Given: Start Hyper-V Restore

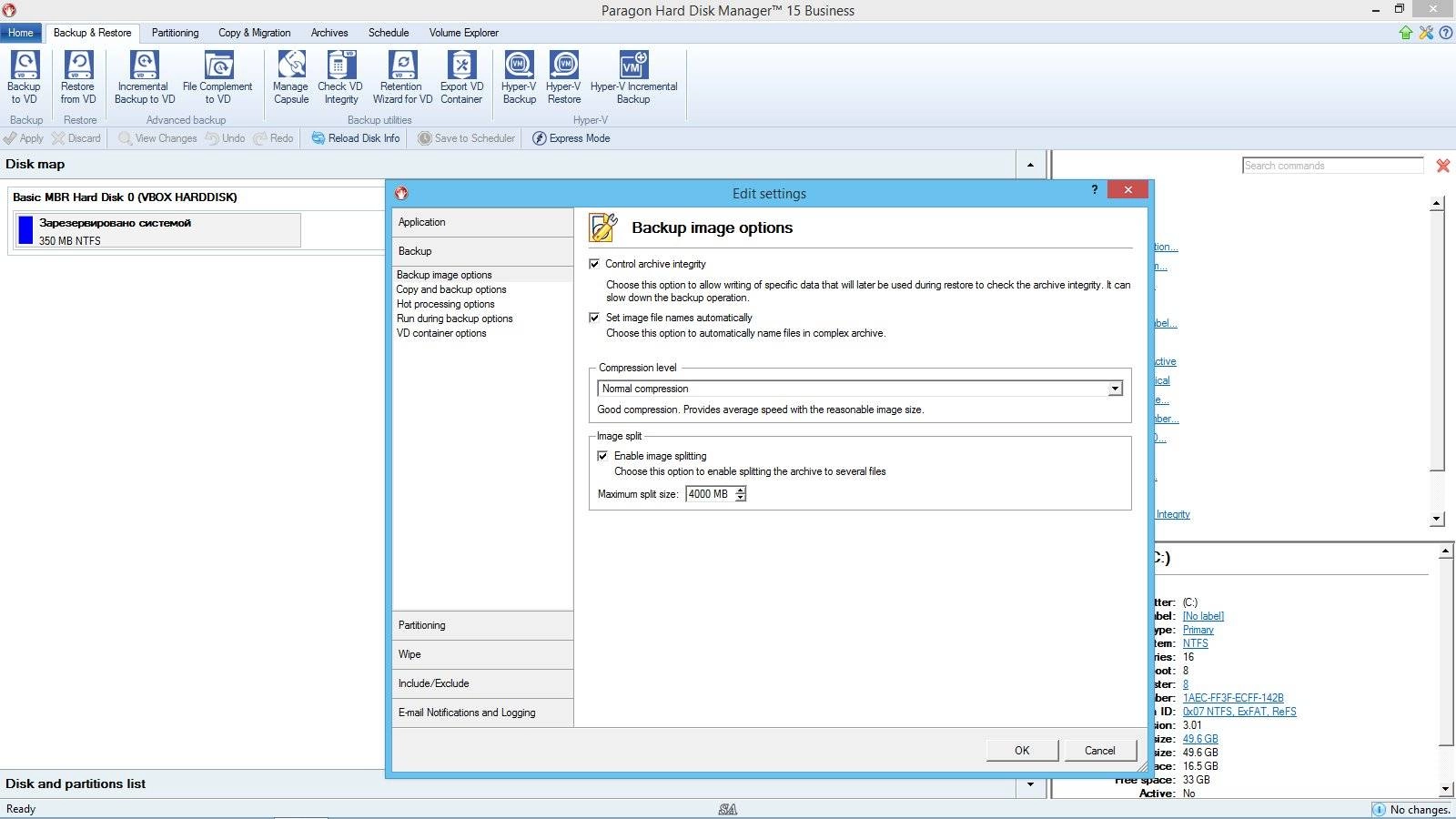Looking at the screenshot, I should click(x=564, y=77).
